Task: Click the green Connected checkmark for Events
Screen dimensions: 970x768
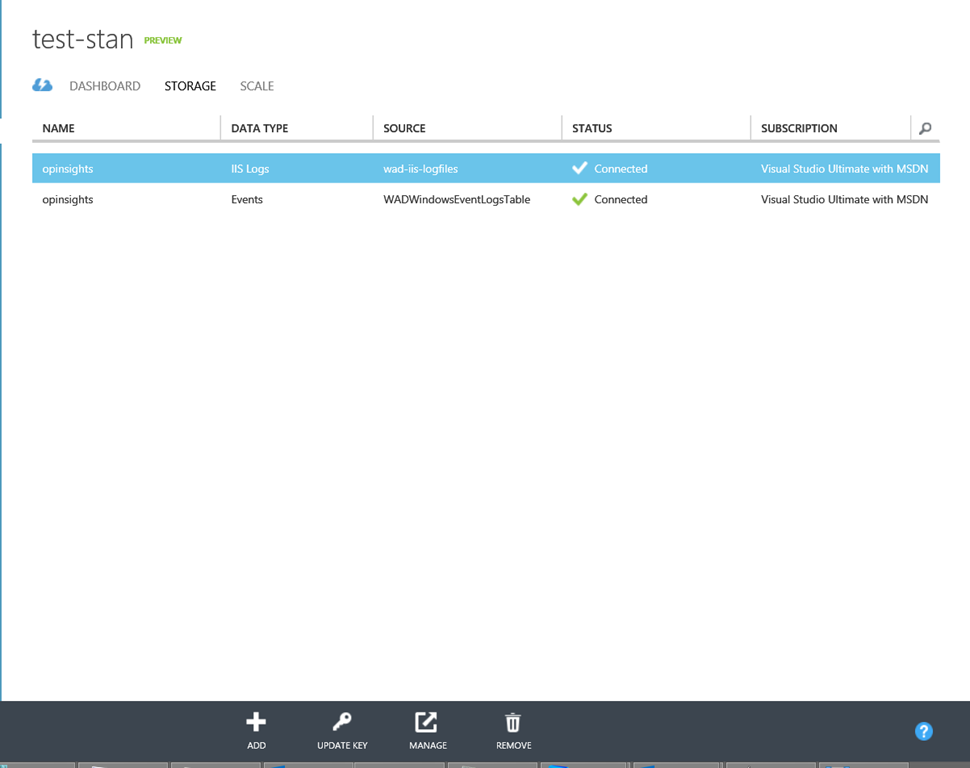Action: click(579, 199)
